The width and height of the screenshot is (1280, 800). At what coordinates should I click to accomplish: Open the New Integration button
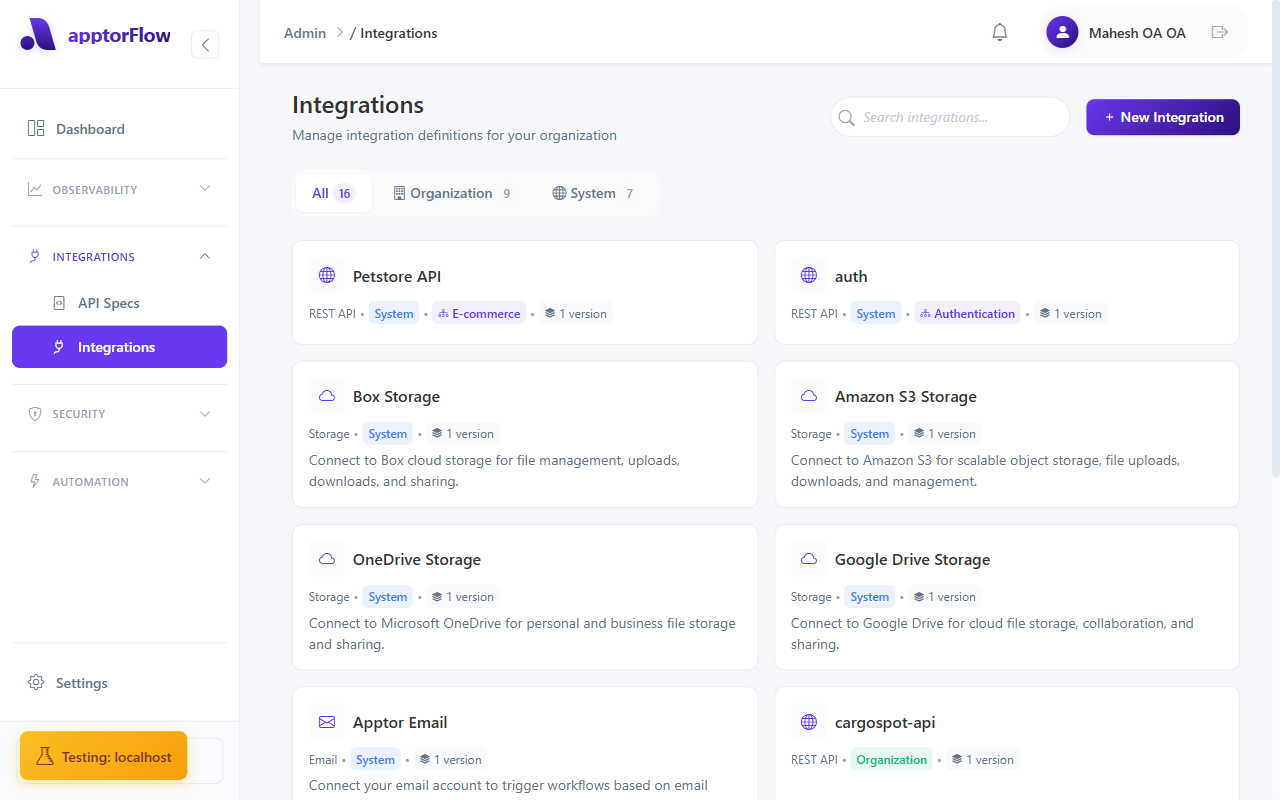[1162, 117]
